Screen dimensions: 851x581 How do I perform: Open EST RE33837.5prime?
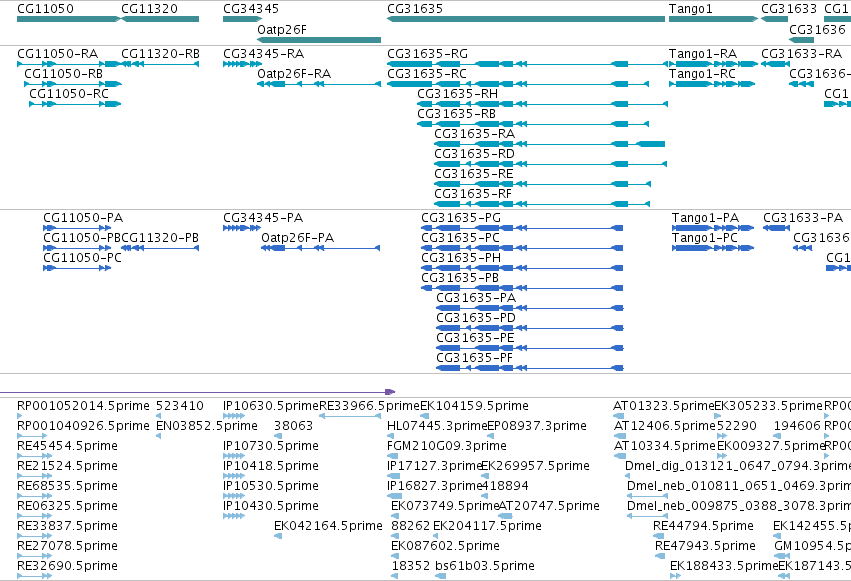click(x=67, y=527)
